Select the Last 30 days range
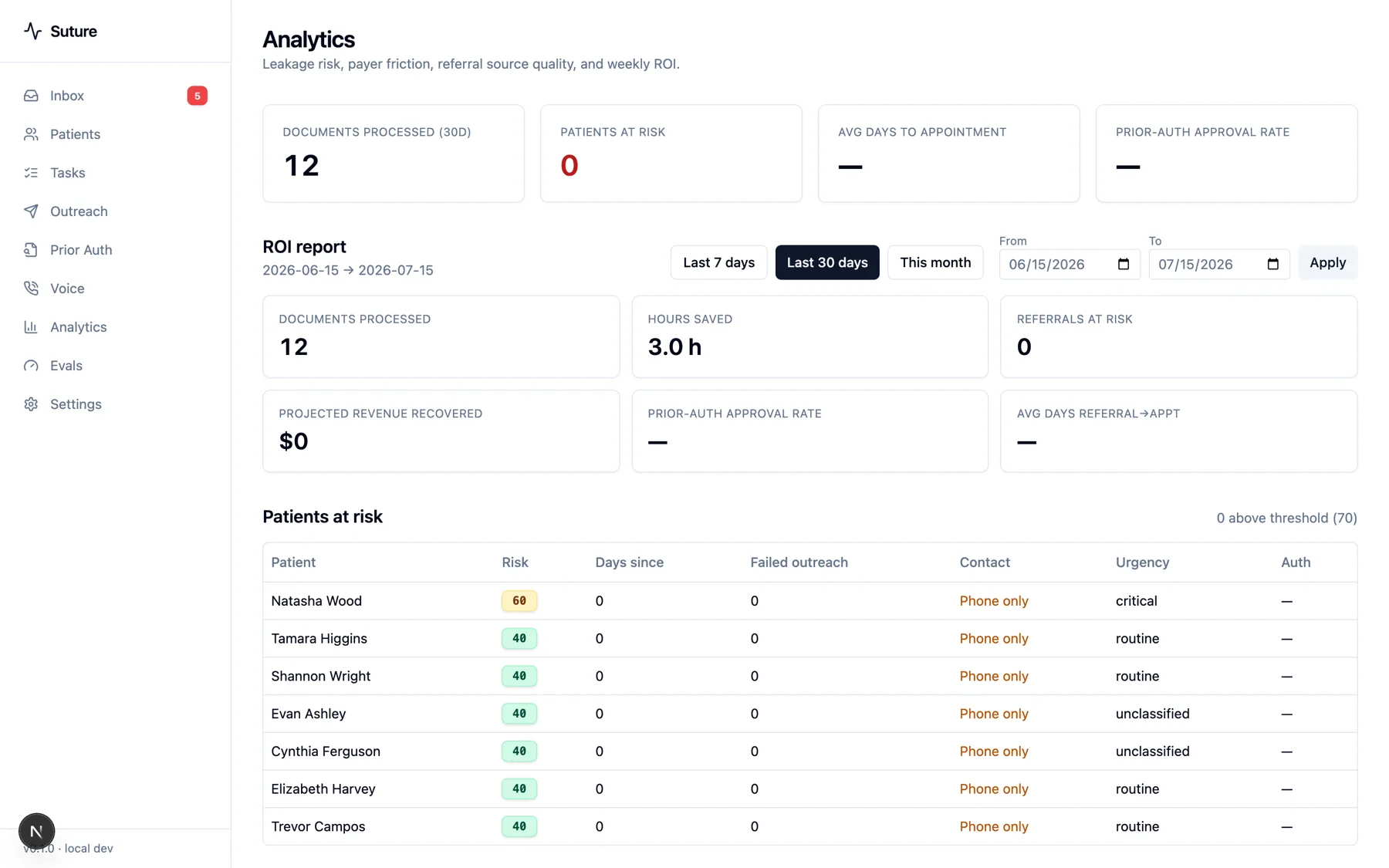Viewport: 1389px width, 868px height. [827, 262]
